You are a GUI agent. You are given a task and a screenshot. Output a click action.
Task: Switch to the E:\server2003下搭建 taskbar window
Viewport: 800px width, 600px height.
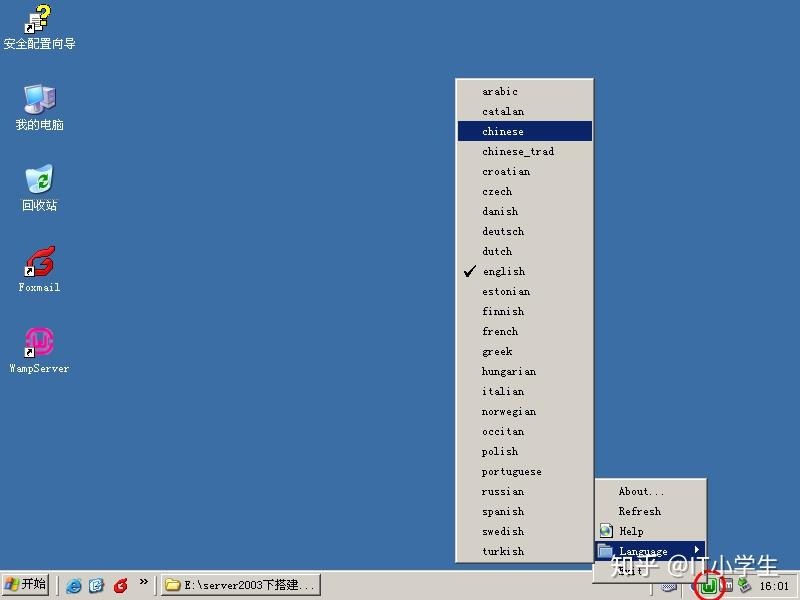click(x=241, y=585)
